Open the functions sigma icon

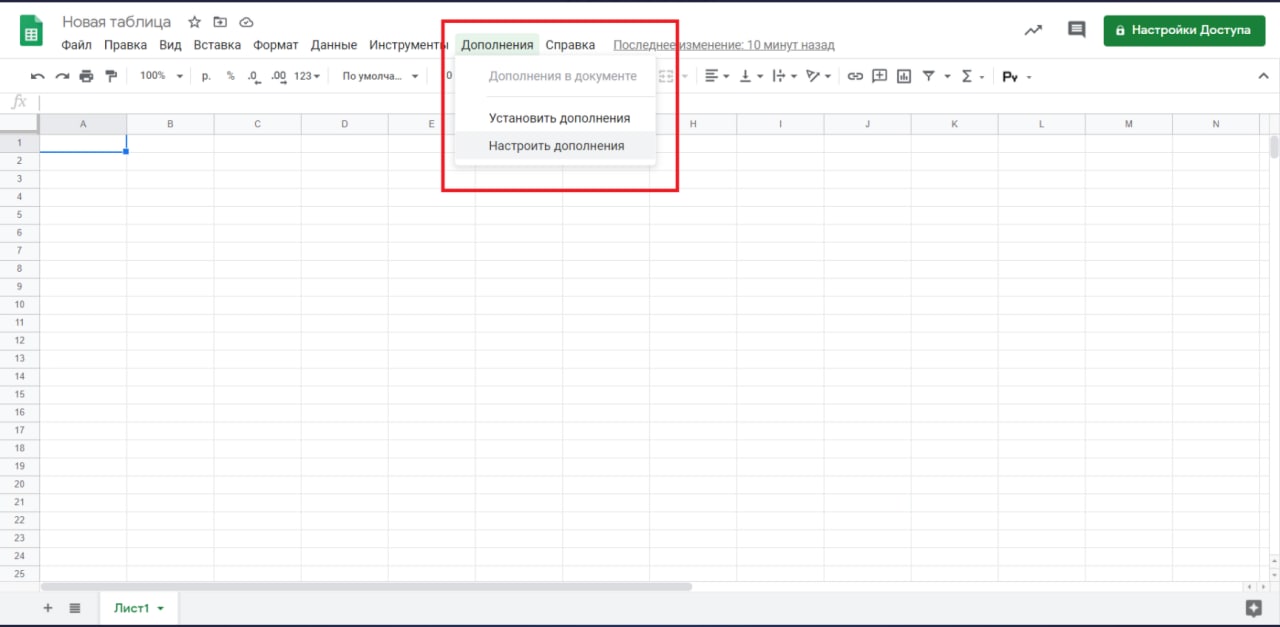click(x=966, y=76)
